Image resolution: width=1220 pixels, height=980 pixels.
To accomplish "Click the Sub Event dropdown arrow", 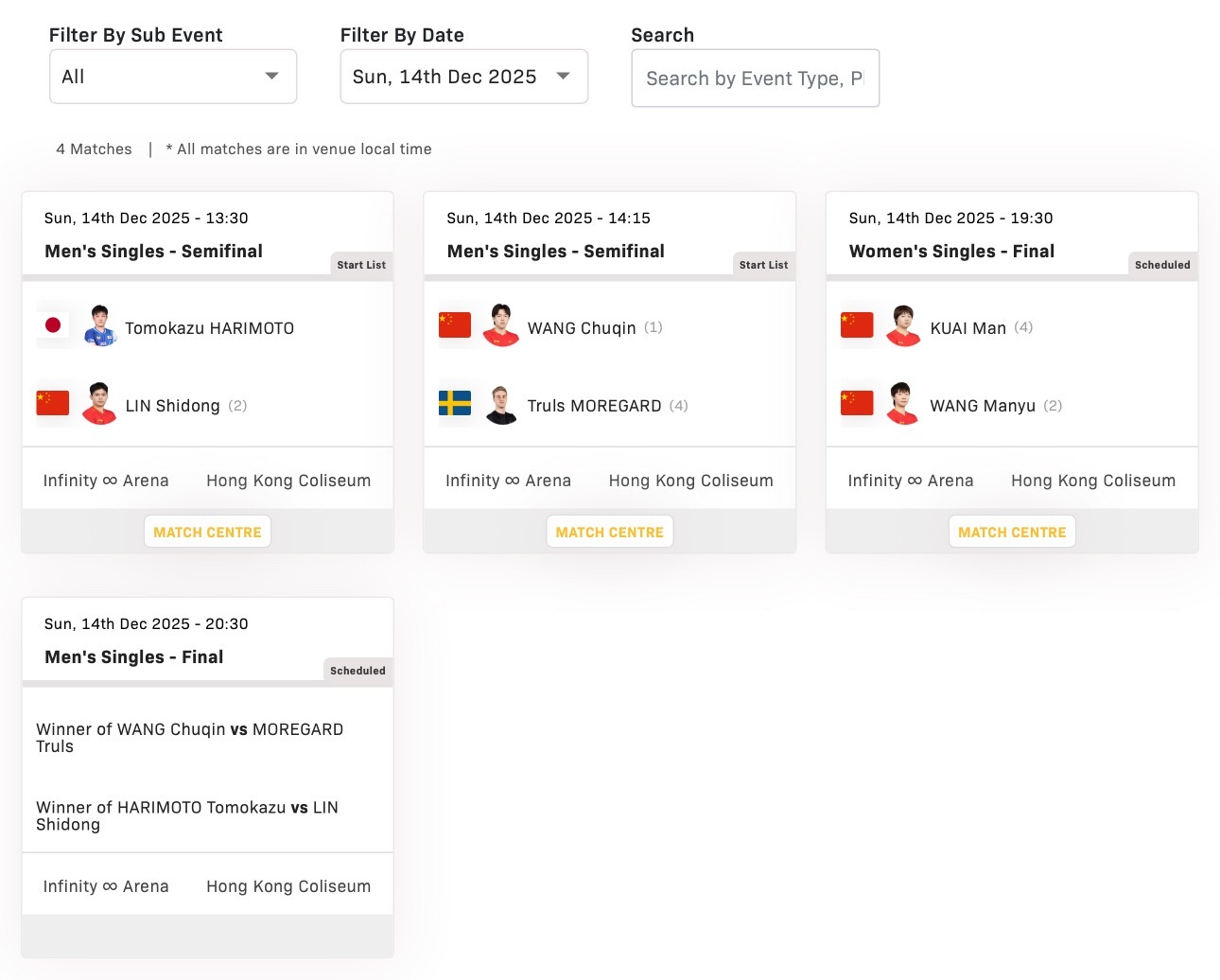I will 271,76.
